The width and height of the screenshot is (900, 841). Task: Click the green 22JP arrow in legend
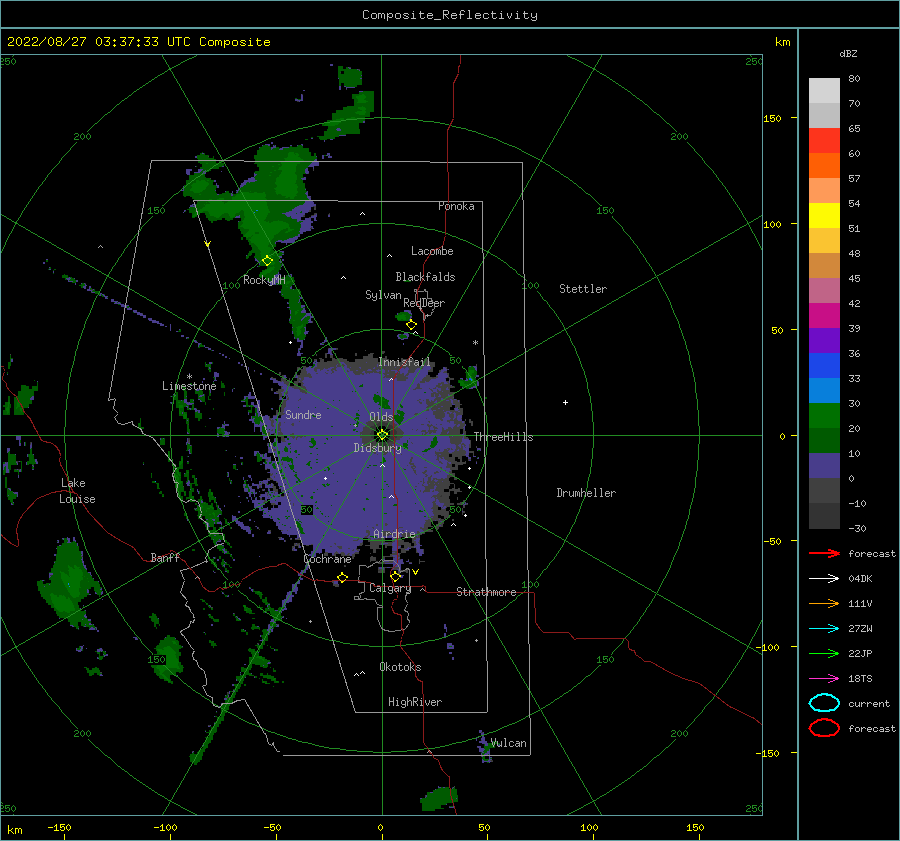click(824, 653)
